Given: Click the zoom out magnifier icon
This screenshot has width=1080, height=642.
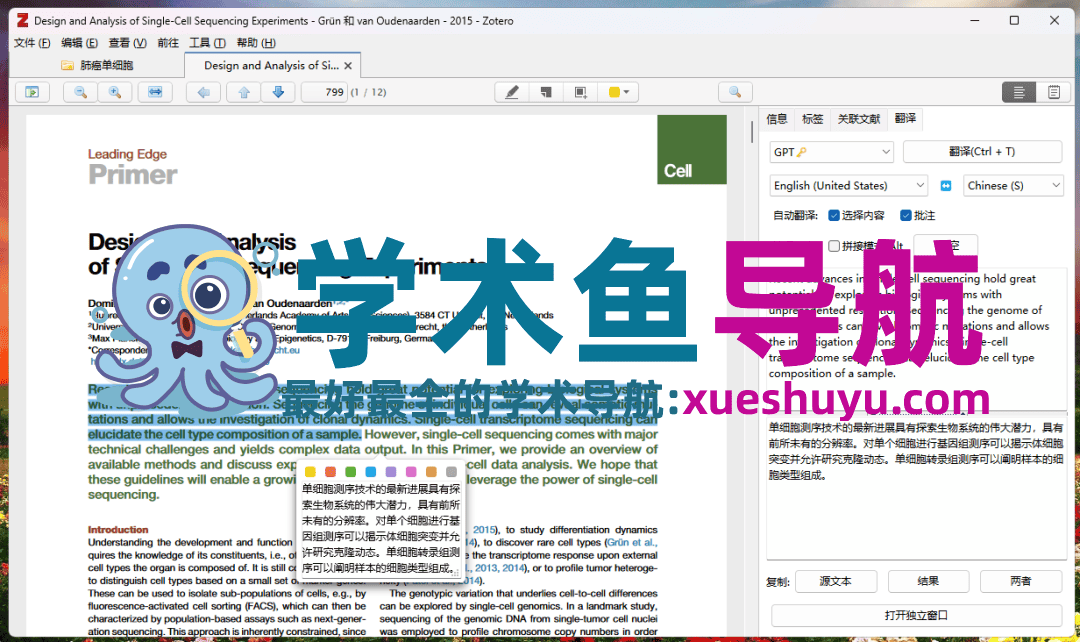Looking at the screenshot, I should [x=80, y=92].
